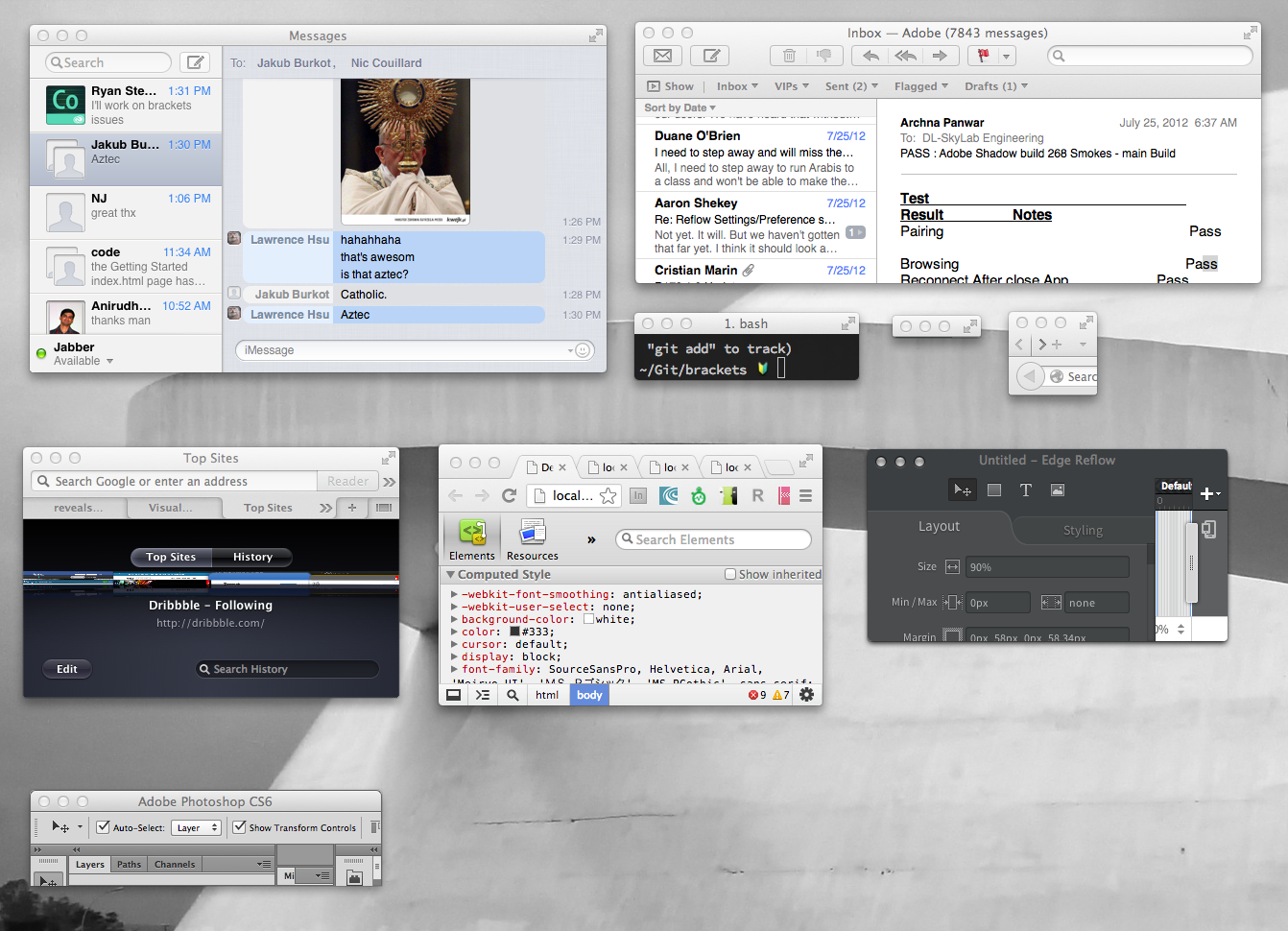
Task: Select the body breadcrumb in DevTools
Action: (589, 695)
